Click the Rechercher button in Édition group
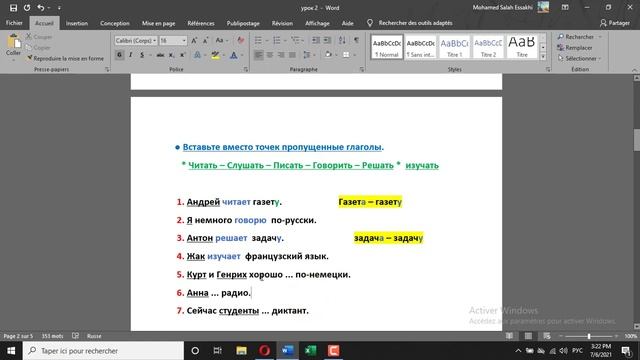 pyautogui.click(x=579, y=37)
